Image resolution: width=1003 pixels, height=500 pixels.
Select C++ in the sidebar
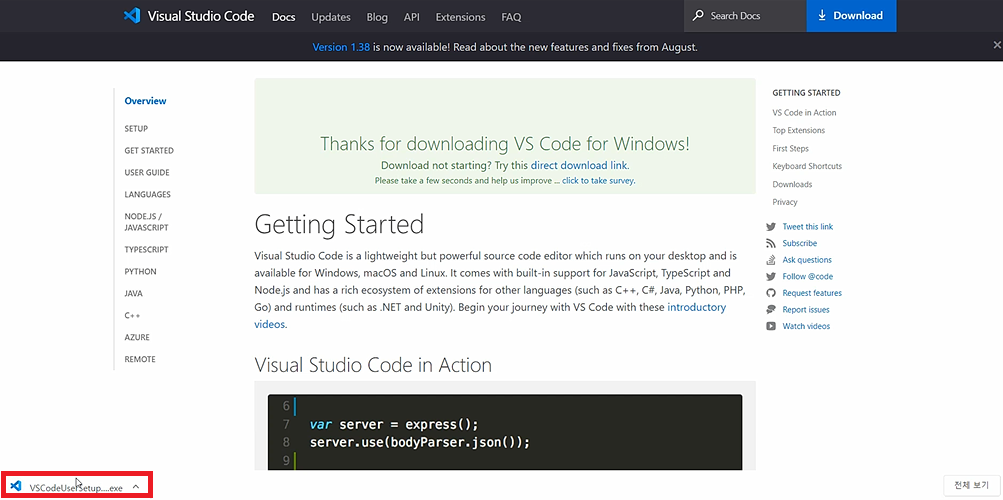pos(132,315)
